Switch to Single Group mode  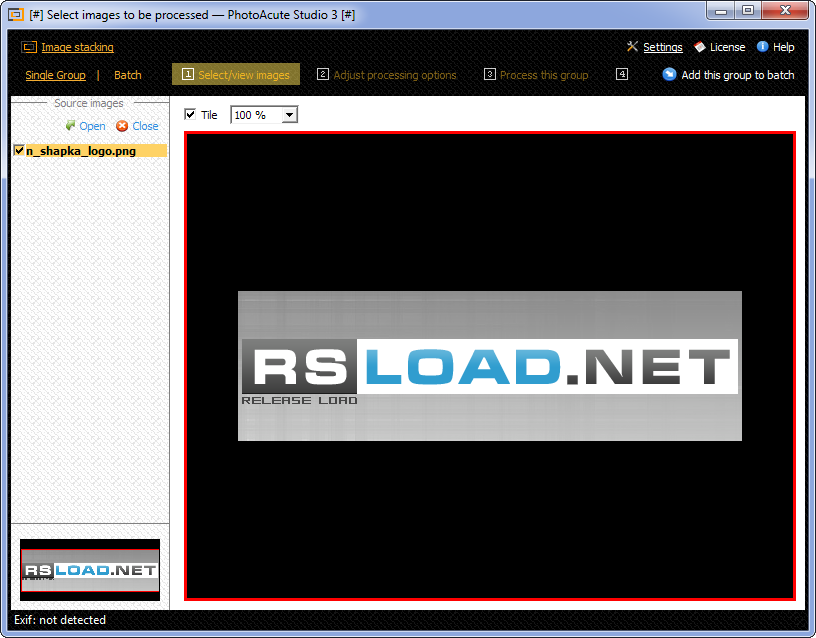(x=56, y=75)
